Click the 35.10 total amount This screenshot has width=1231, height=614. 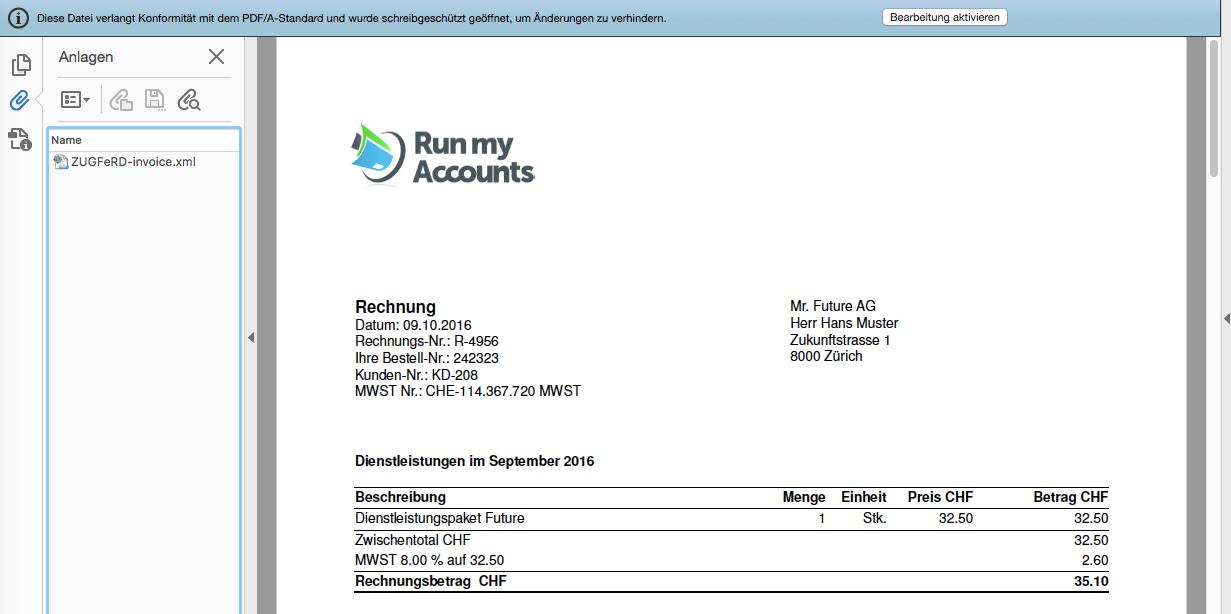[1091, 581]
